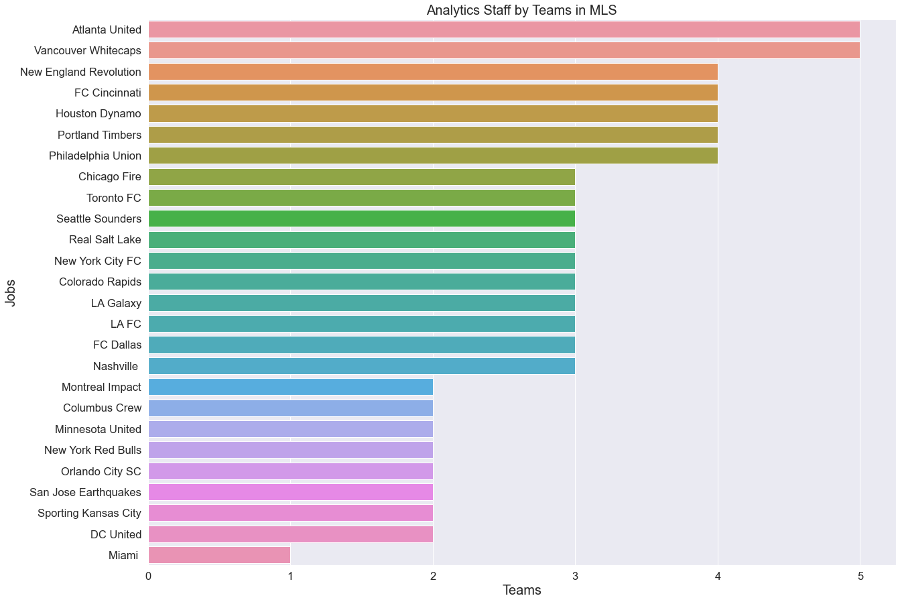Click the chart title 'Analytics Staff by Teams in MLS'
Screen dimensions: 902x602
point(521,10)
